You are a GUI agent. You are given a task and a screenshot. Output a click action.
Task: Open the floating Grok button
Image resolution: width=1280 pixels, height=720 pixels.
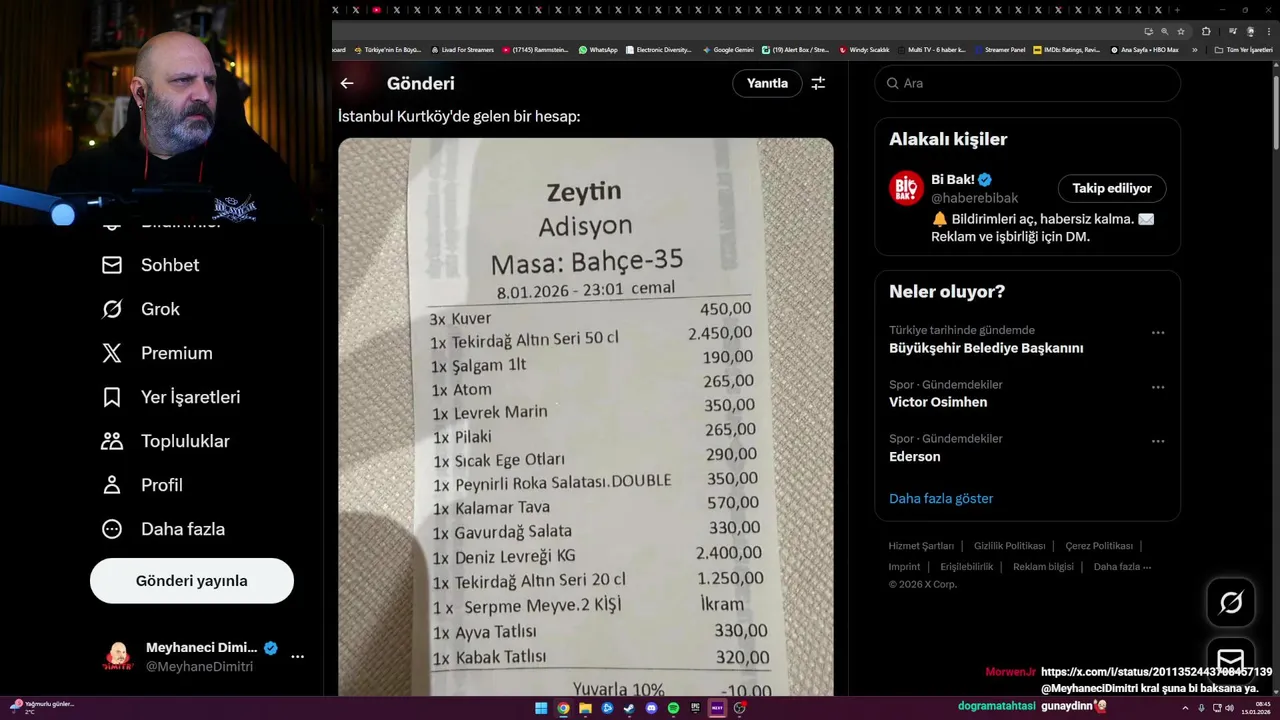click(1231, 602)
